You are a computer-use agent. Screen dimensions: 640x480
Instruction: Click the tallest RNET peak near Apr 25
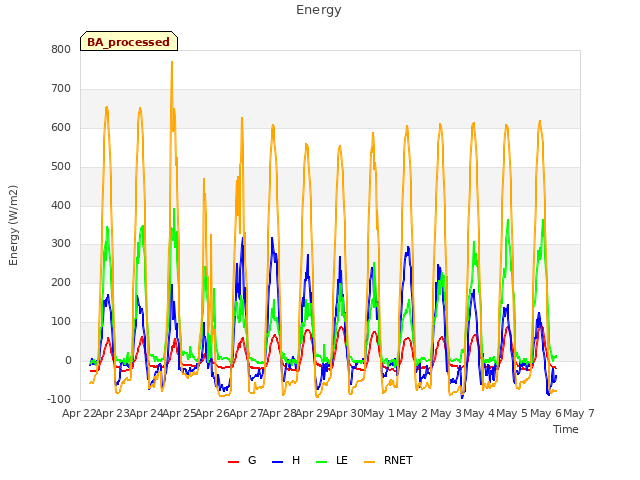pos(172,62)
